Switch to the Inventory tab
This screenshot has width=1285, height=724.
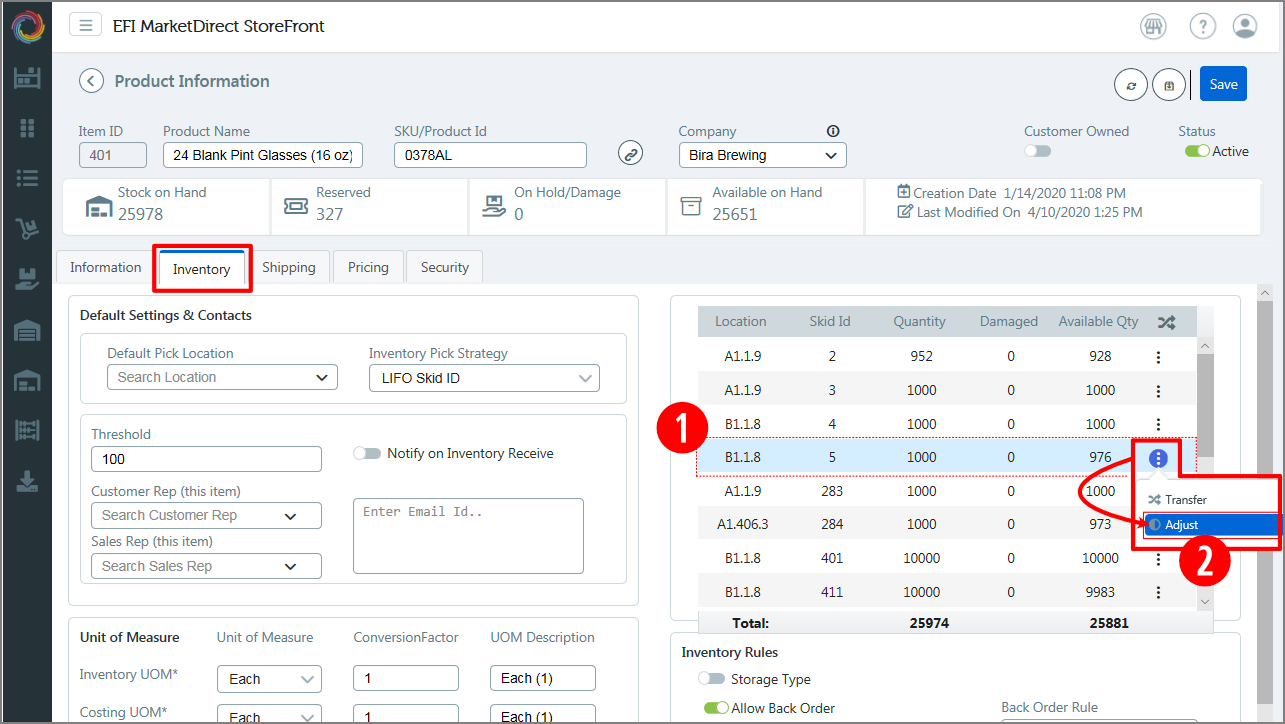point(201,269)
